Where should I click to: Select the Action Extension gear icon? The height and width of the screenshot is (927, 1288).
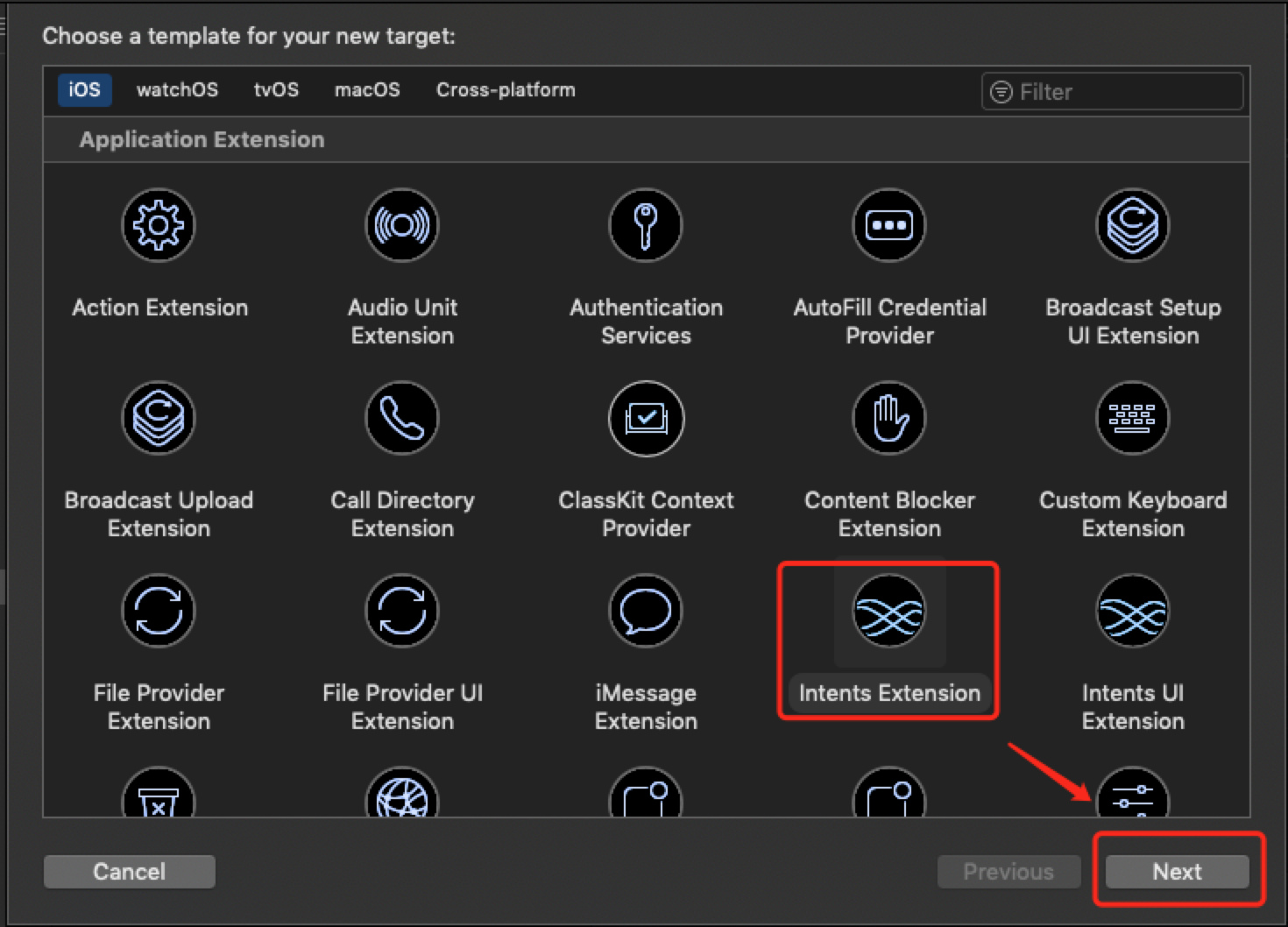159,225
